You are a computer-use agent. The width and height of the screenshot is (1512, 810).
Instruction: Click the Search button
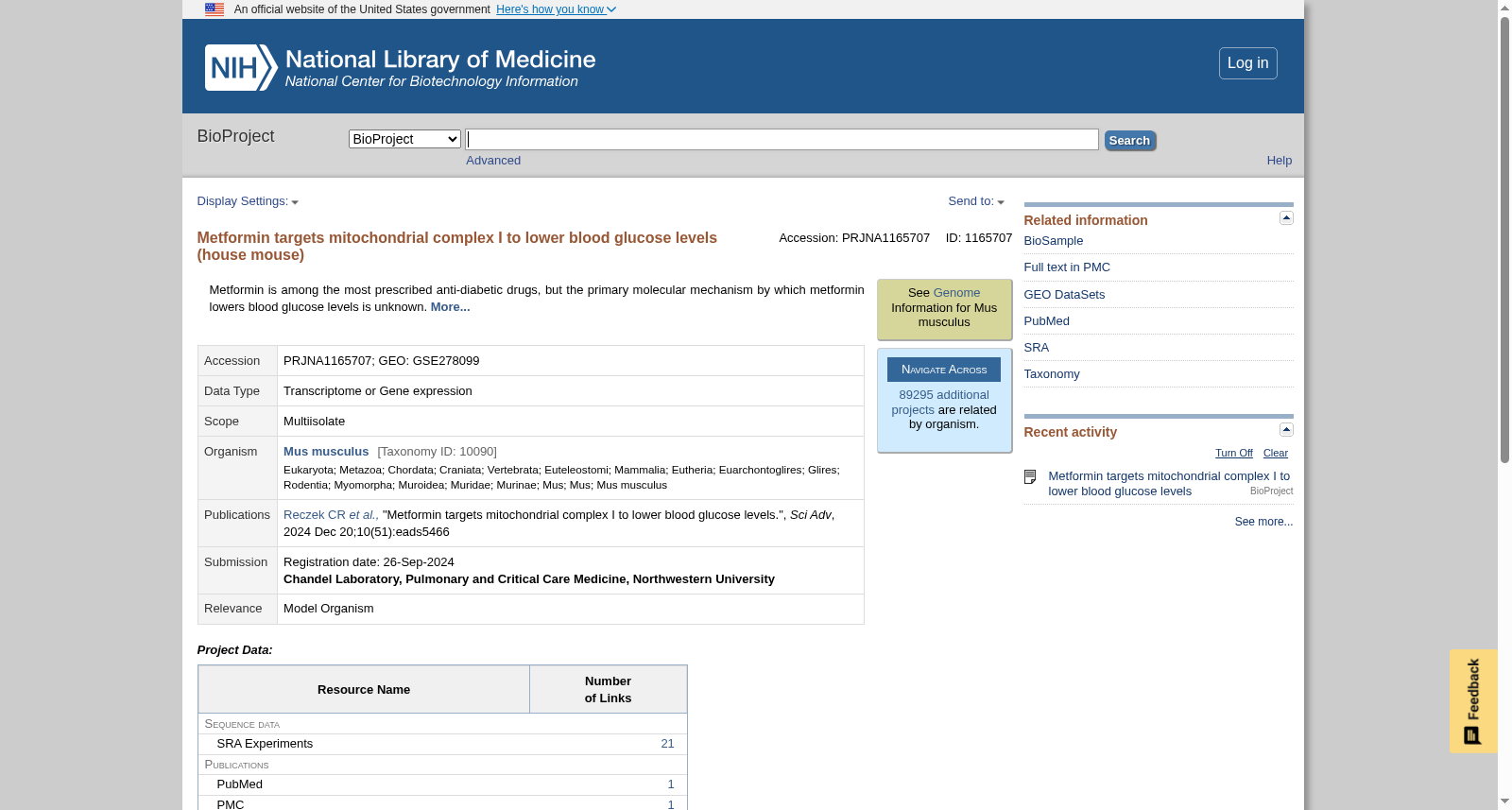(x=1129, y=141)
